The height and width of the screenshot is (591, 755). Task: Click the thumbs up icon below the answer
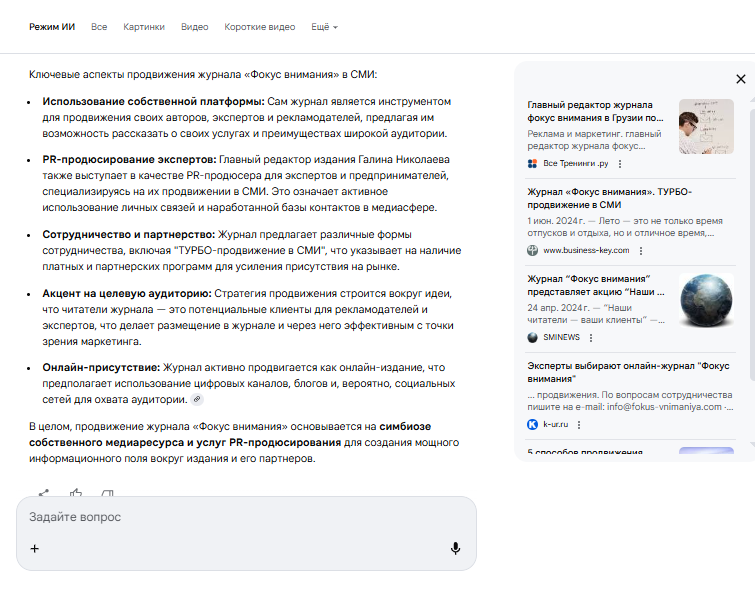pos(75,493)
